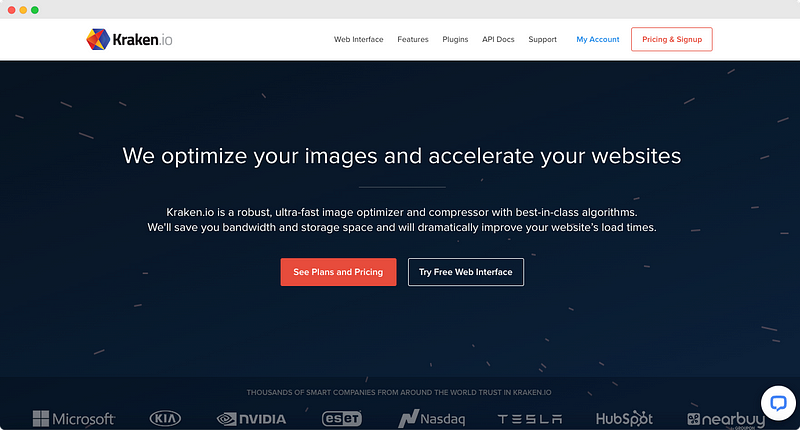
Task: Click the Tesla logo
Action: [x=530, y=419]
